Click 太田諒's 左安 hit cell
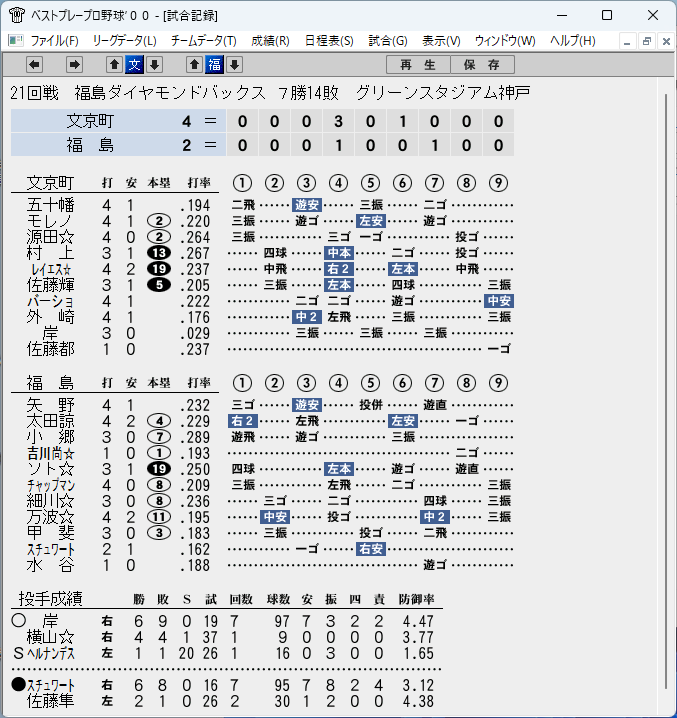The image size is (677, 718). (403, 421)
